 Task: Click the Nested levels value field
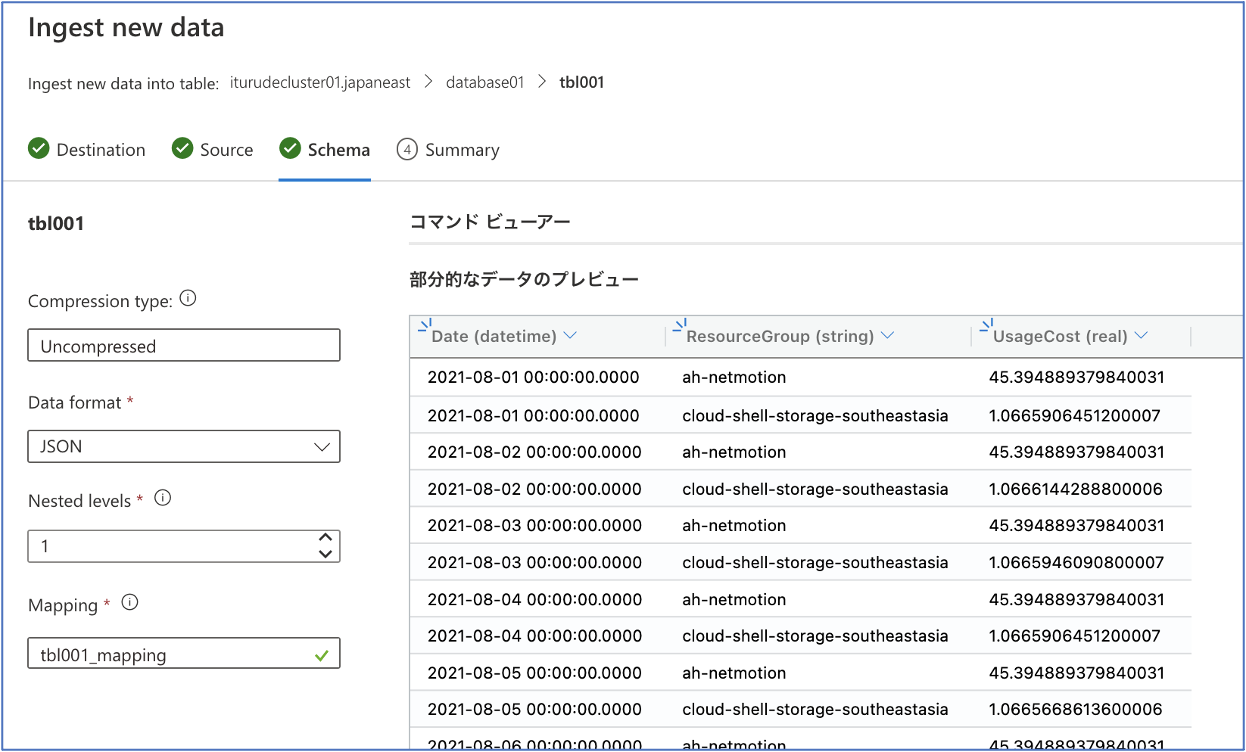[x=184, y=546]
